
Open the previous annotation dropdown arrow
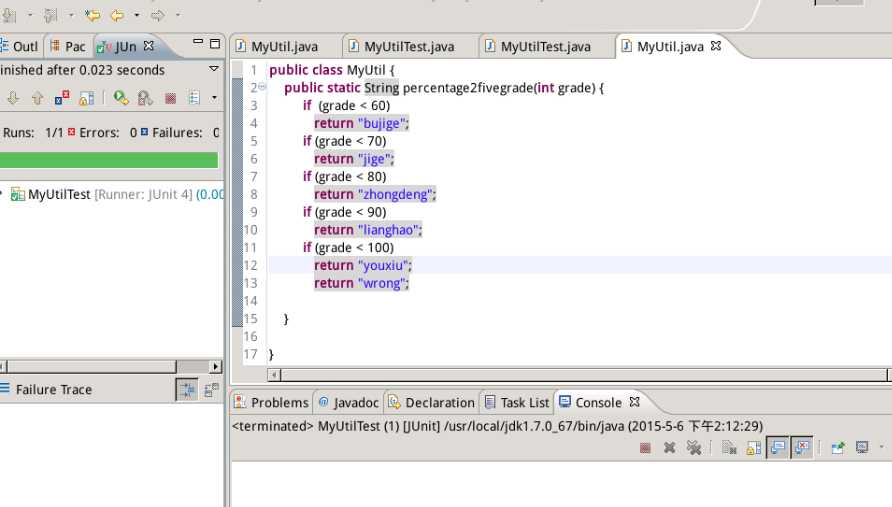click(x=71, y=15)
